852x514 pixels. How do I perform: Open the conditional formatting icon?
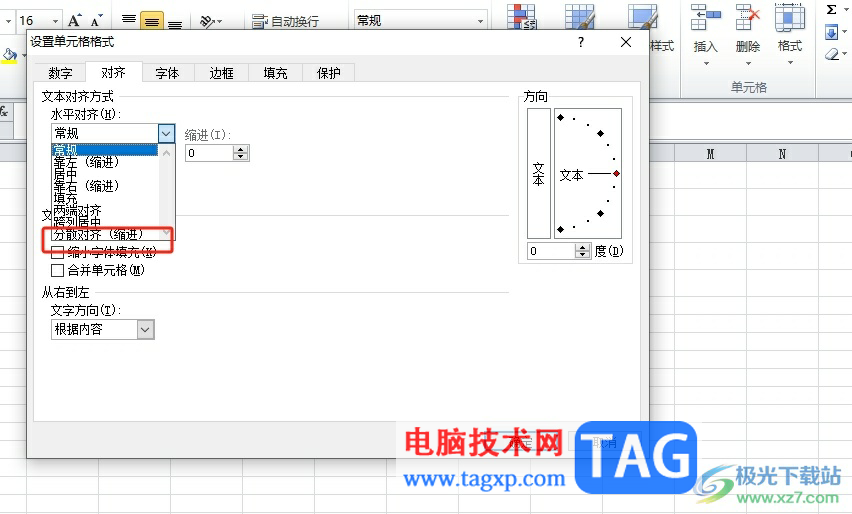click(x=522, y=16)
